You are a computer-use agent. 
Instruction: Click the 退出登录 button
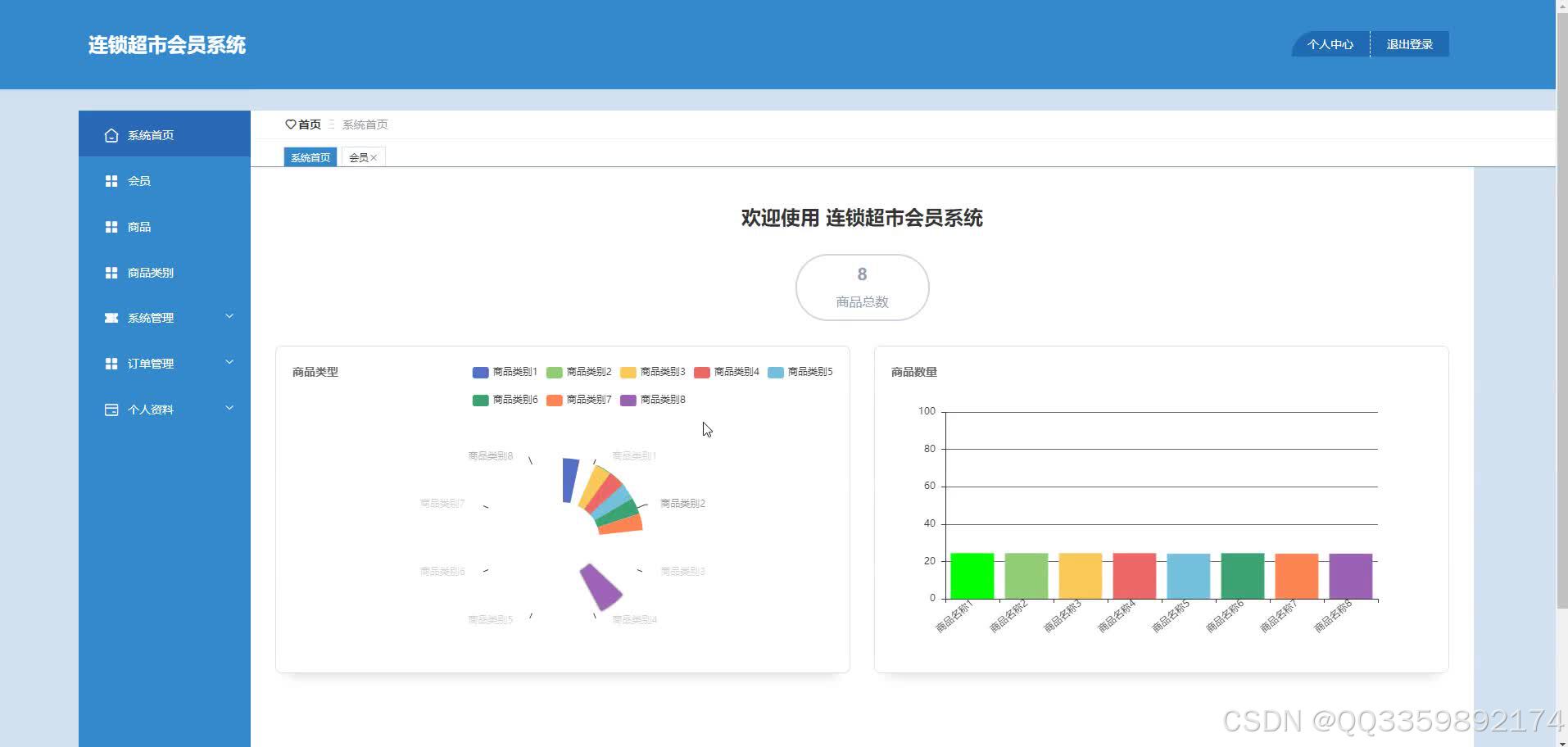click(x=1410, y=44)
